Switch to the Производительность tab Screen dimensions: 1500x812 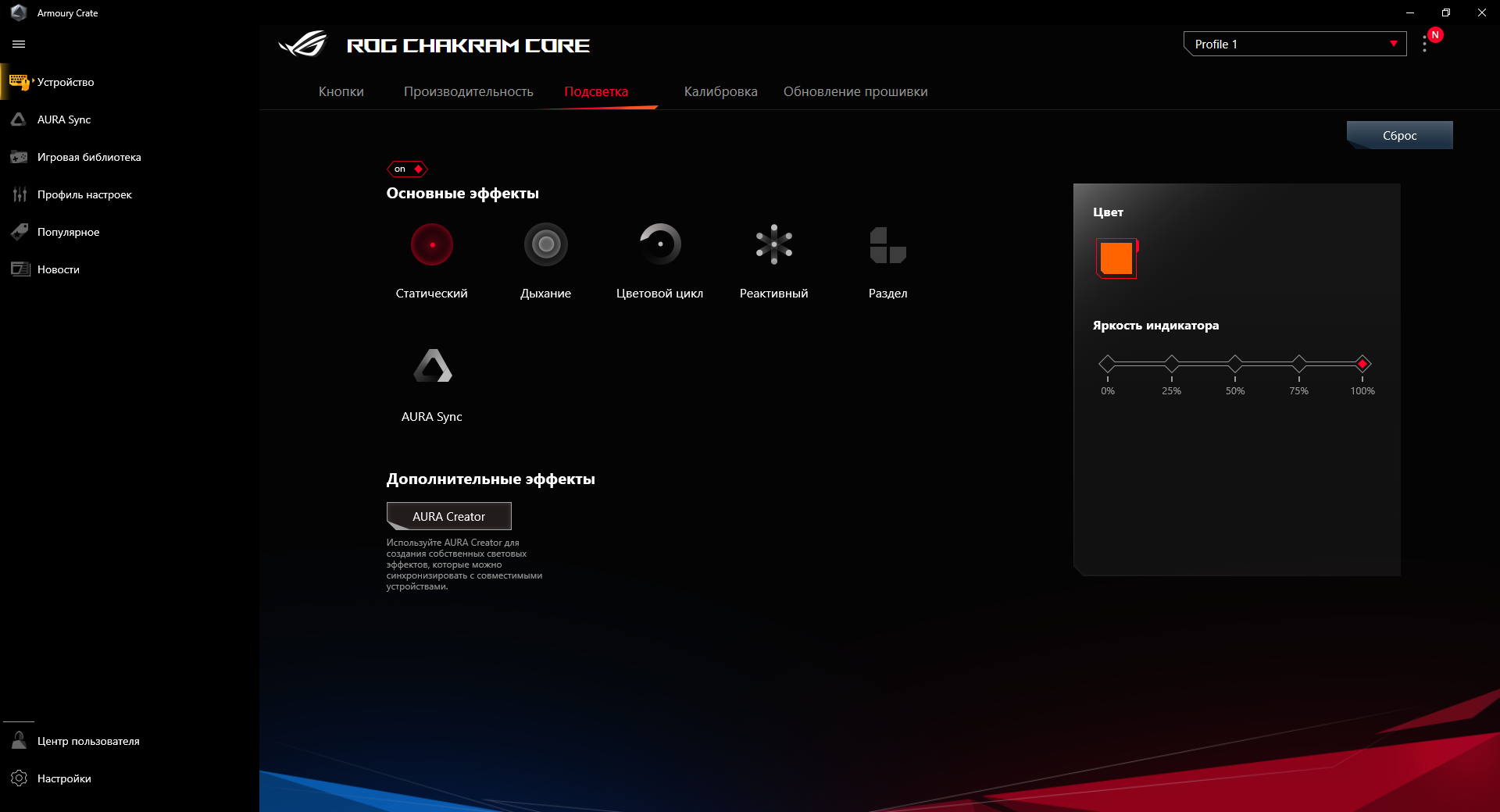(x=469, y=91)
